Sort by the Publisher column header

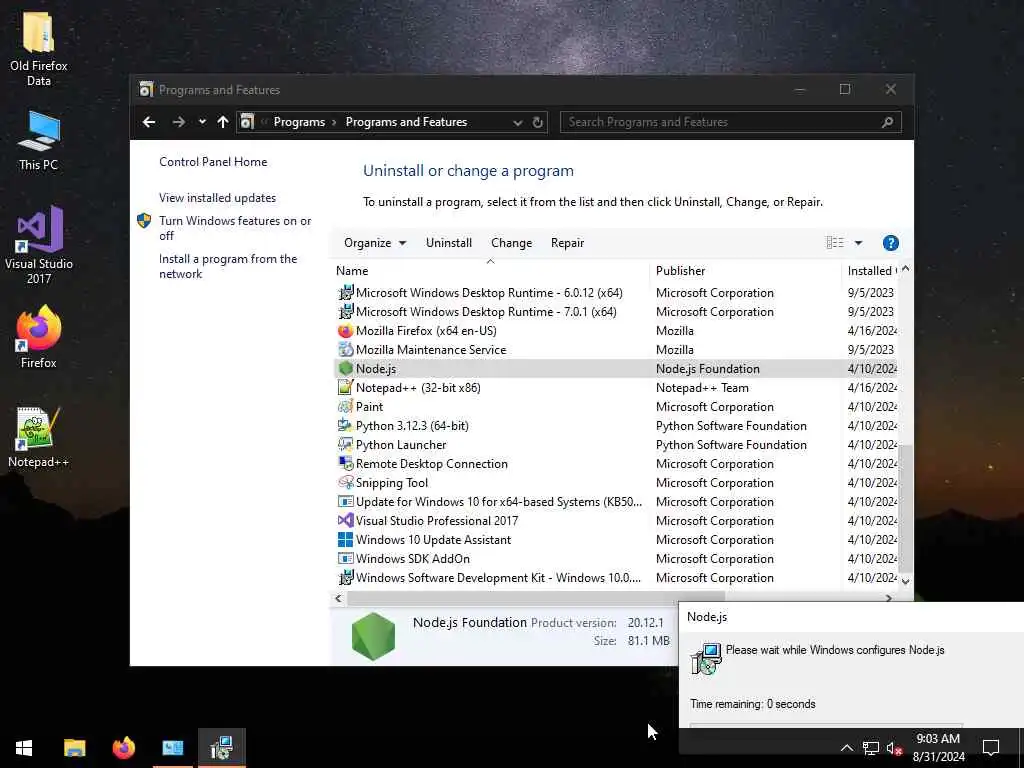click(x=746, y=270)
